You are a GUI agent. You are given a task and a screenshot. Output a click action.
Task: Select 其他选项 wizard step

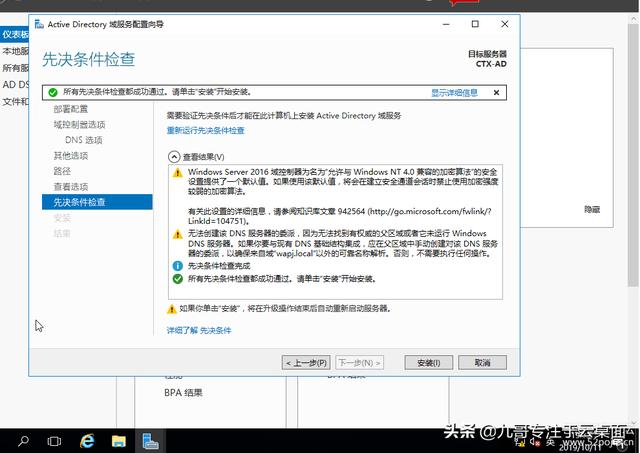(x=71, y=155)
